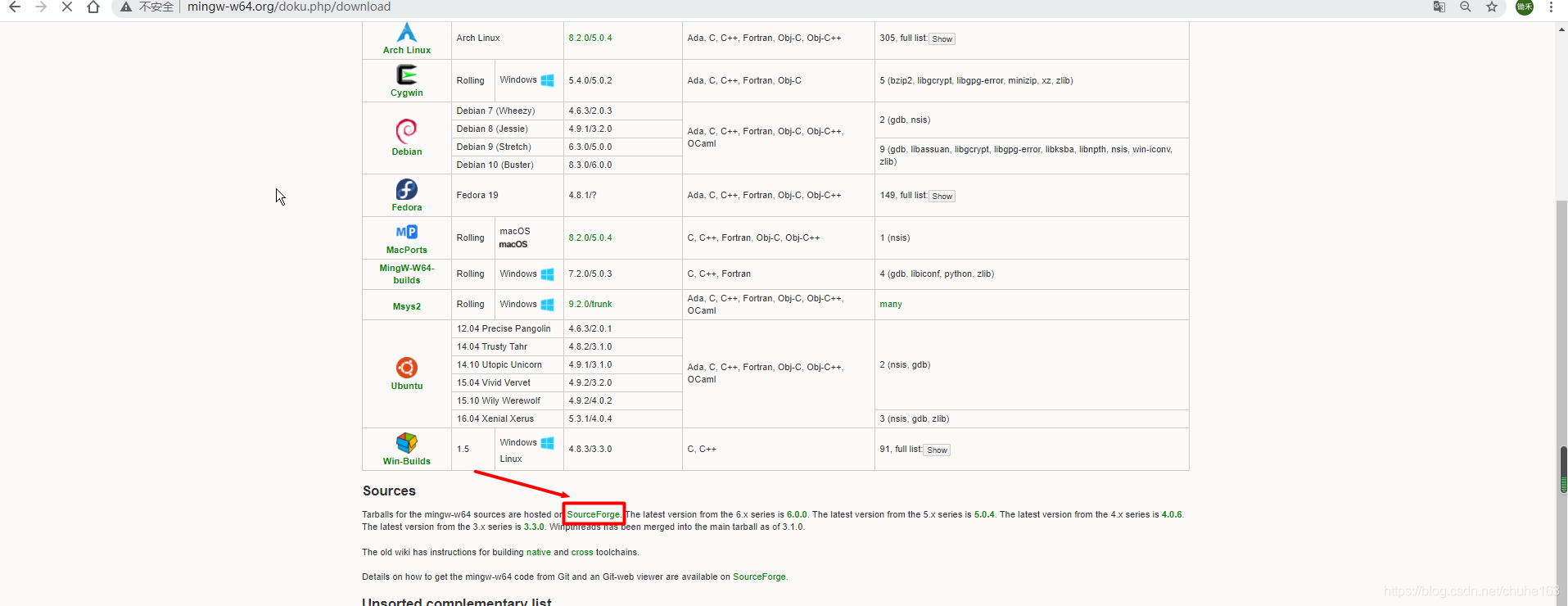Screen dimensions: 1568x606
Task: Open the green user profile avatar
Action: pyautogui.click(x=1525, y=7)
